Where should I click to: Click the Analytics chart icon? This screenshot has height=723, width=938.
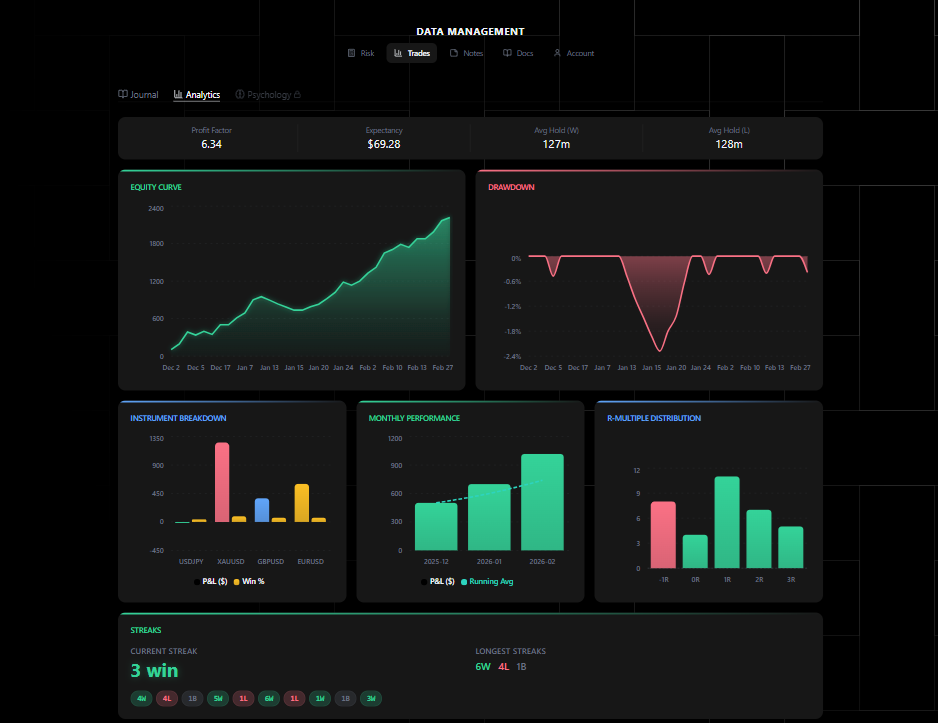click(x=176, y=95)
